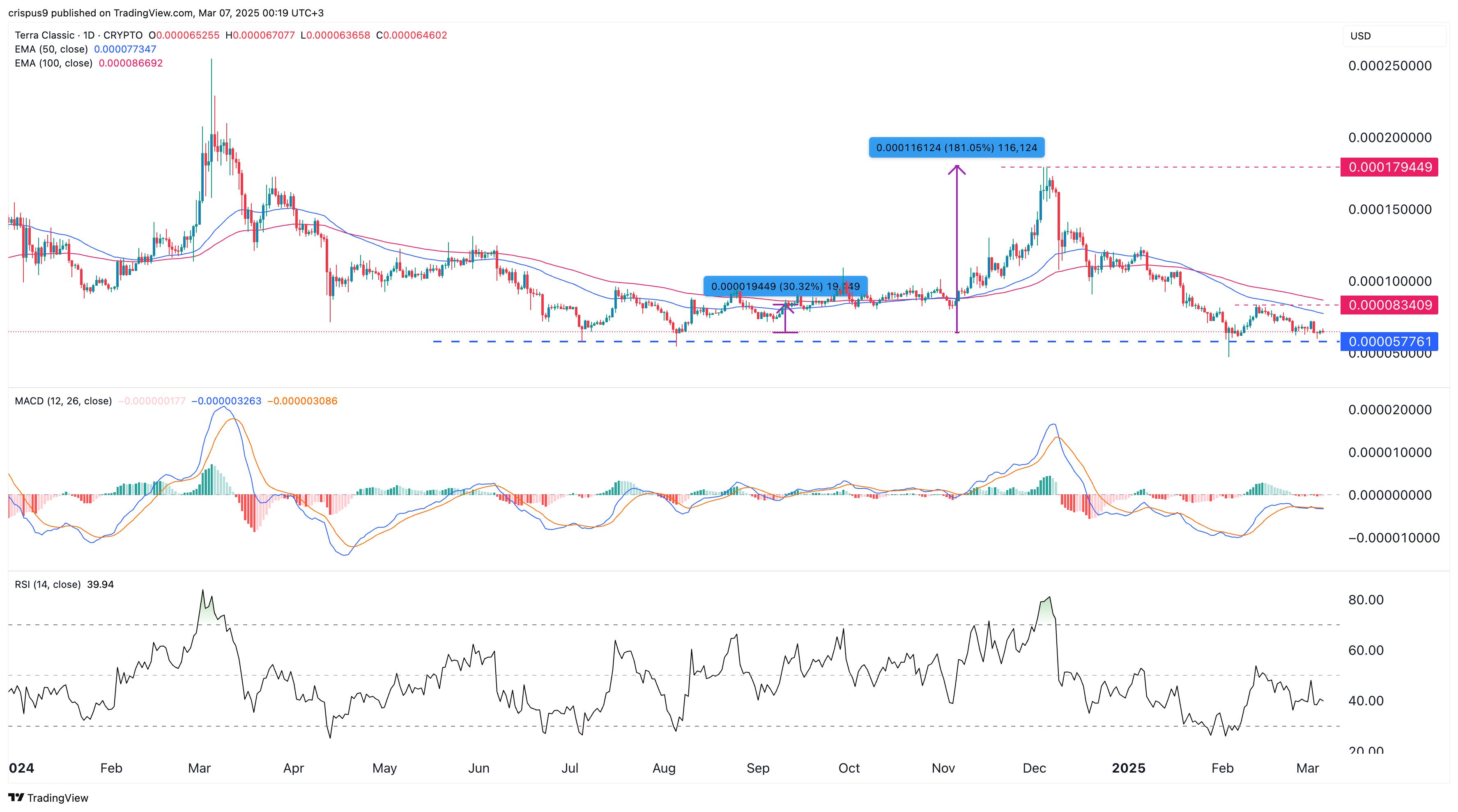The width and height of the screenshot is (1458, 812).
Task: Select the 181.05% price range label
Action: (x=957, y=148)
